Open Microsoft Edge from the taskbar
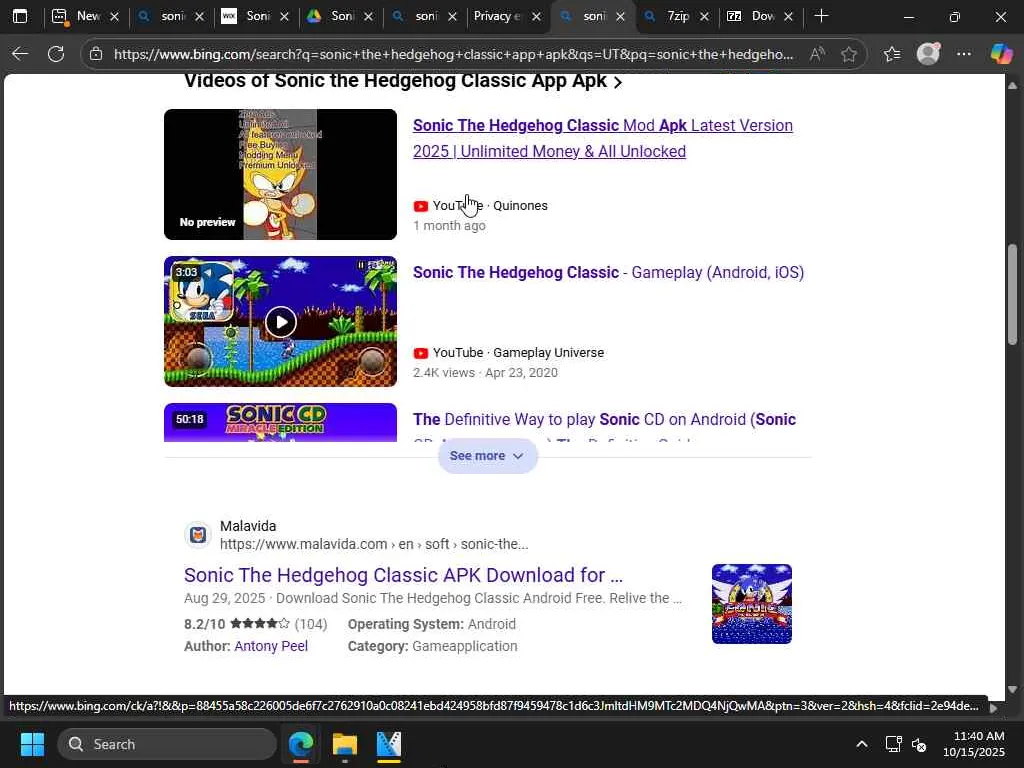This screenshot has width=1024, height=768. coord(301,744)
